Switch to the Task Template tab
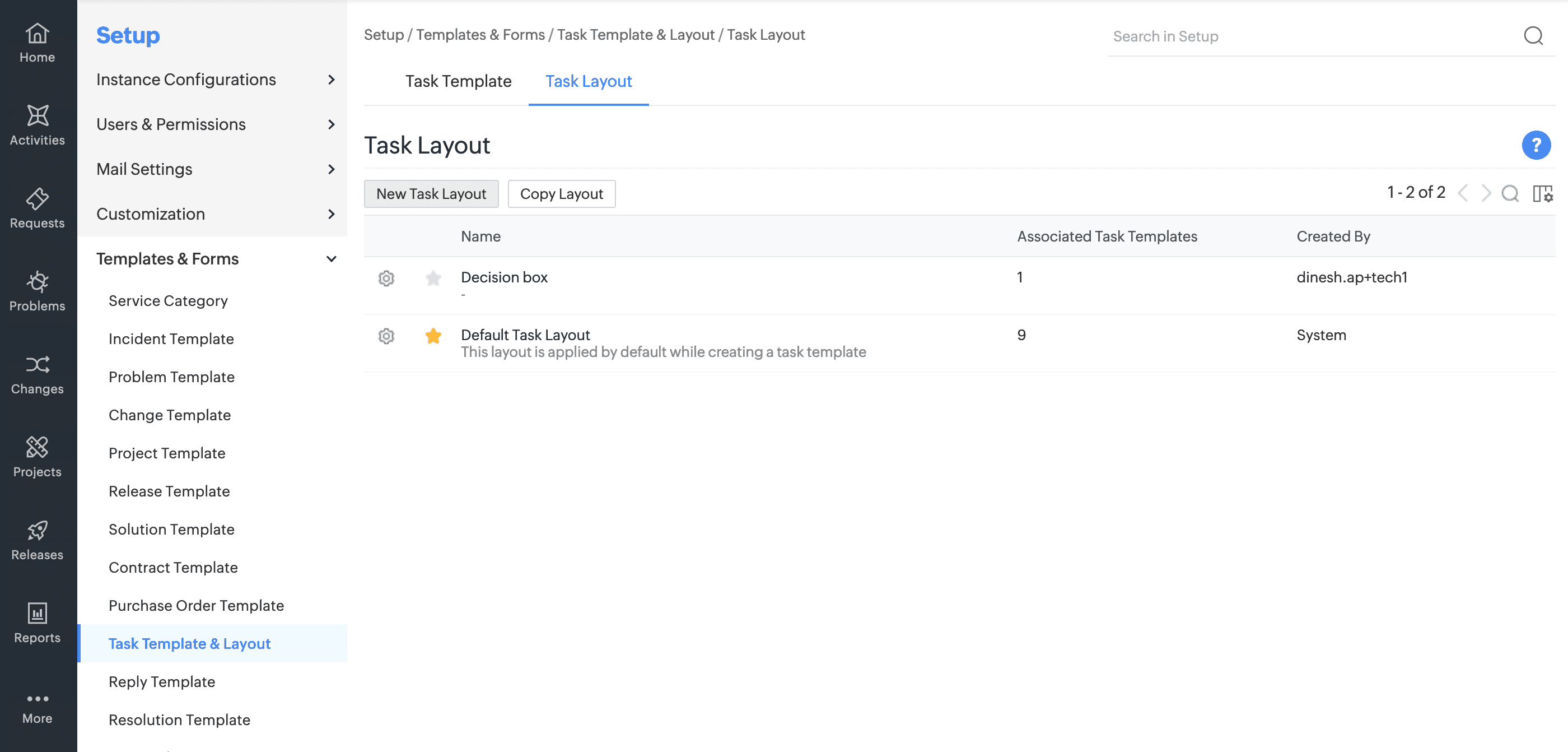Screen dimensions: 1568x752 pos(458,81)
